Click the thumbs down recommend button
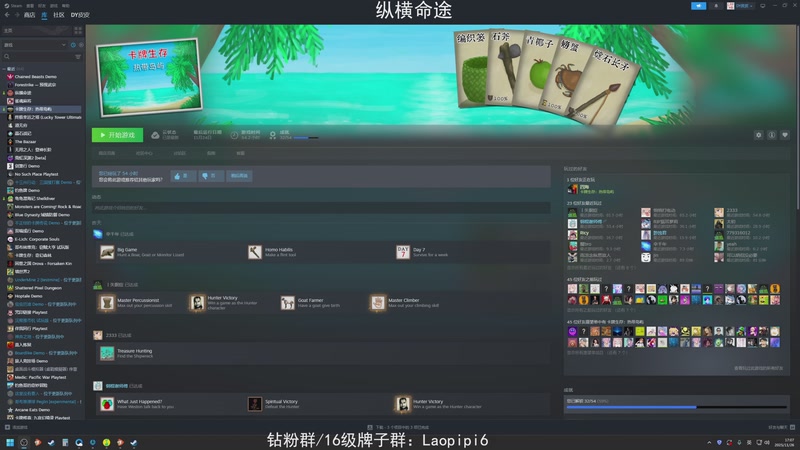800x450 pixels. pyautogui.click(x=210, y=176)
